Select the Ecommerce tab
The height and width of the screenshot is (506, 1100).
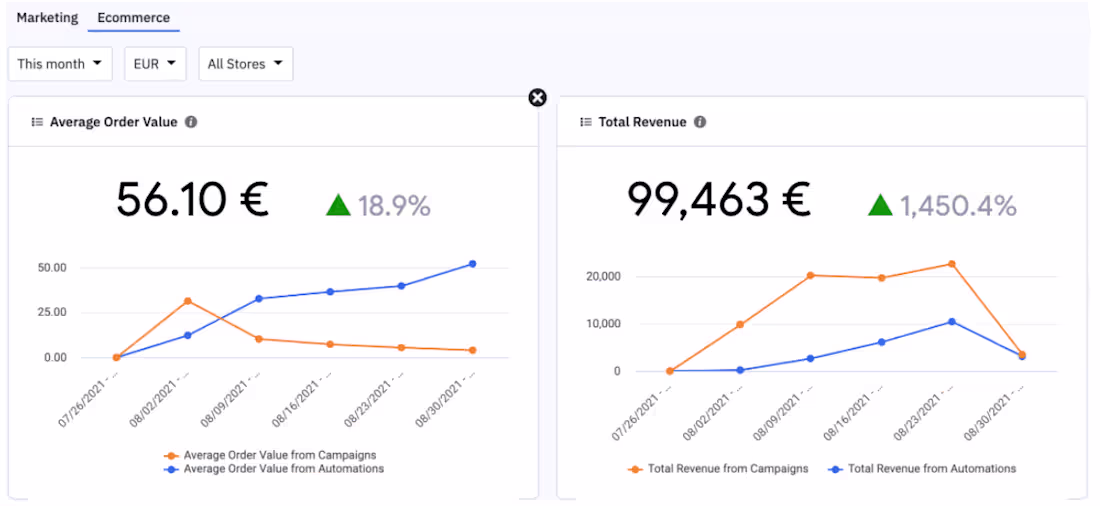point(133,18)
